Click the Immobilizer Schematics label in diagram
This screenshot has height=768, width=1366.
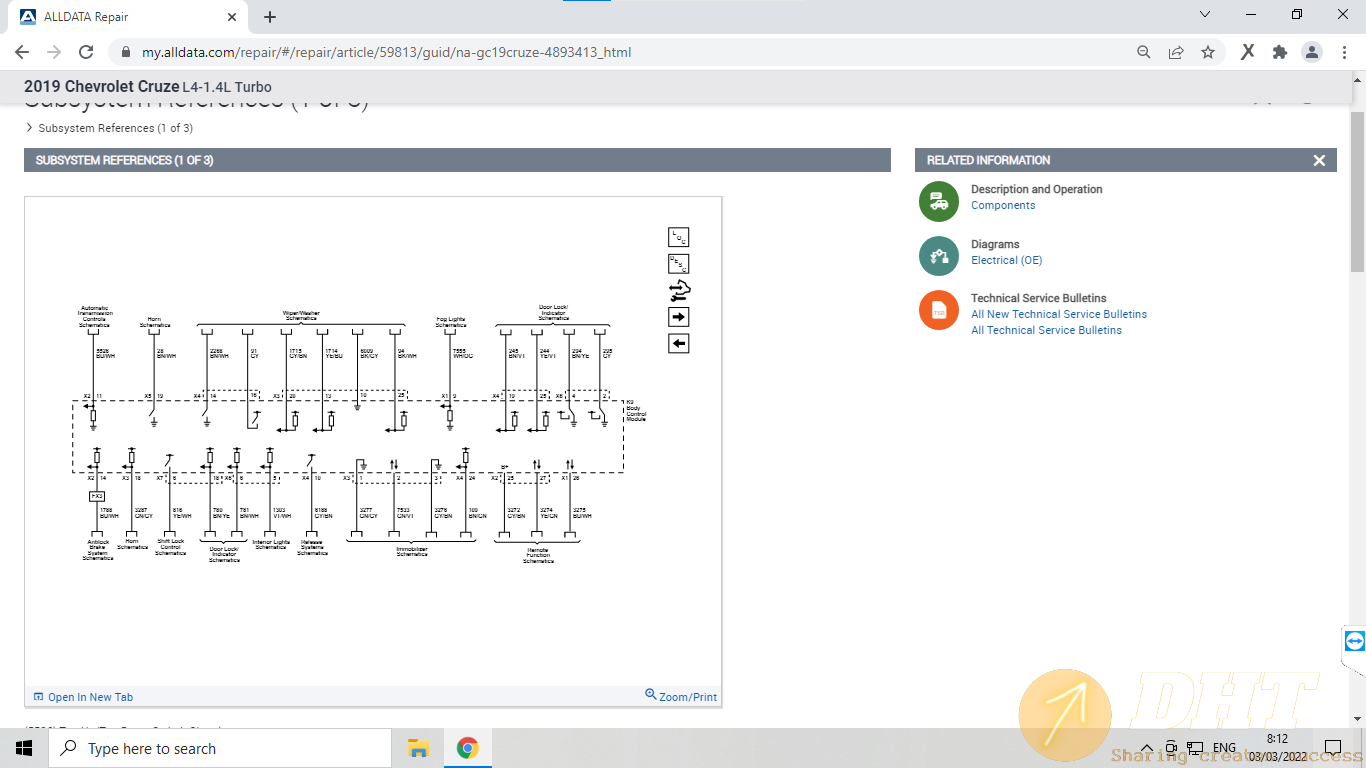[411, 551]
